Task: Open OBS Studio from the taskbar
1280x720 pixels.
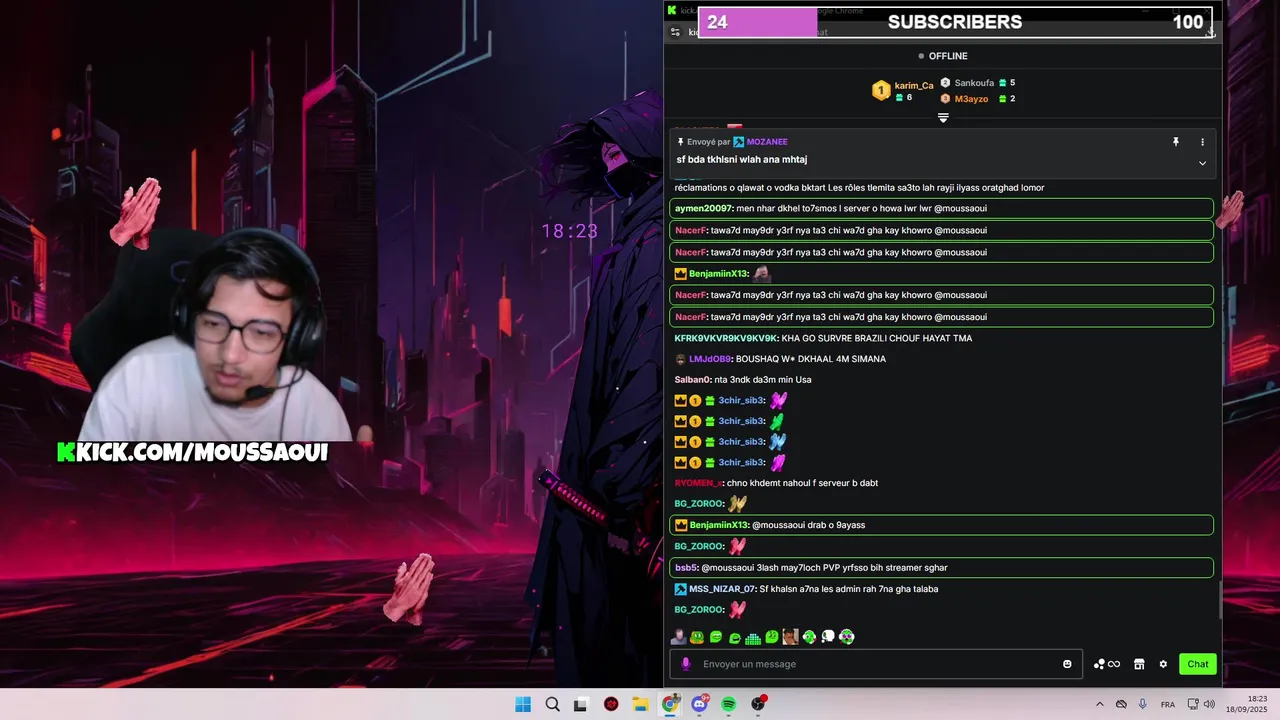Action: click(x=758, y=704)
